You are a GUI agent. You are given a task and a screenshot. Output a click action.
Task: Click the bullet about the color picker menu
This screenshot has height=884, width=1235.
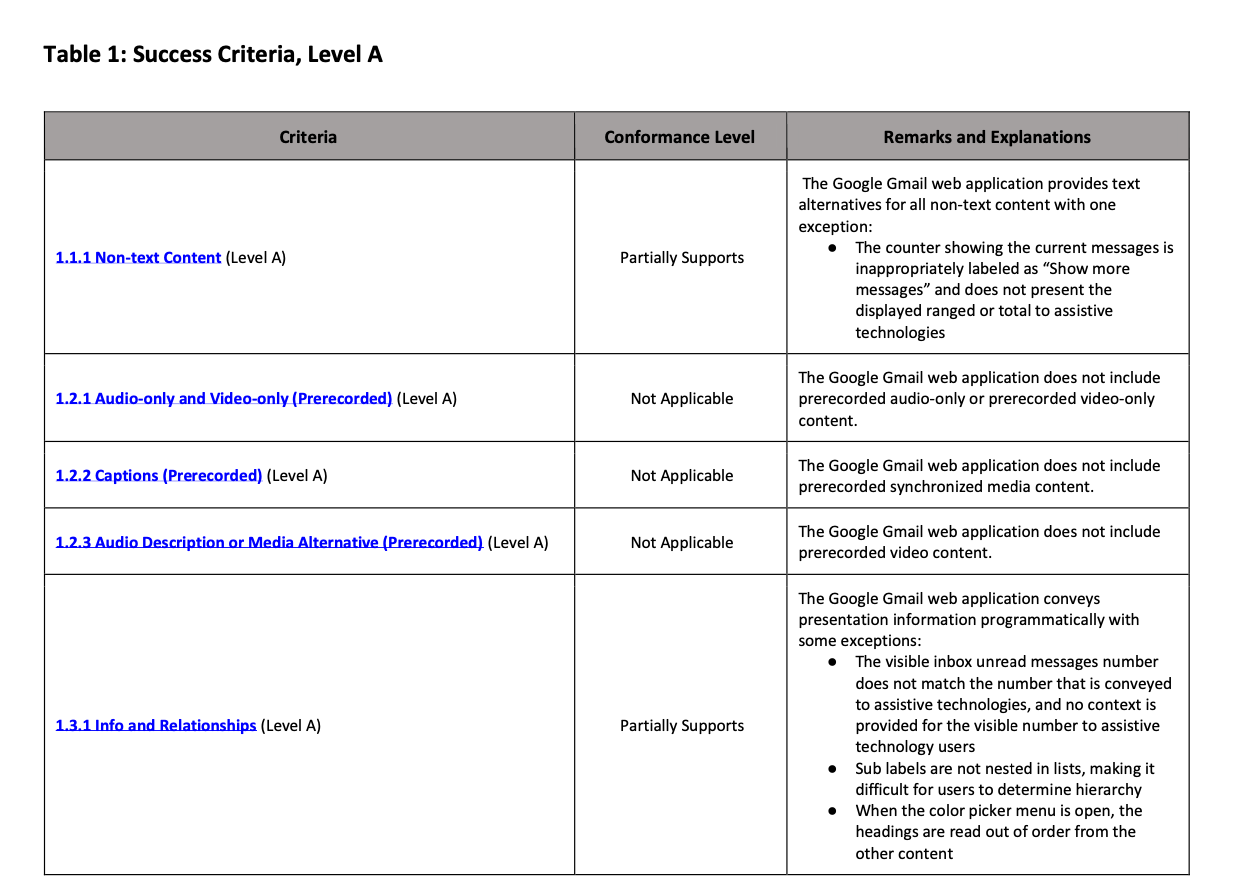(998, 832)
